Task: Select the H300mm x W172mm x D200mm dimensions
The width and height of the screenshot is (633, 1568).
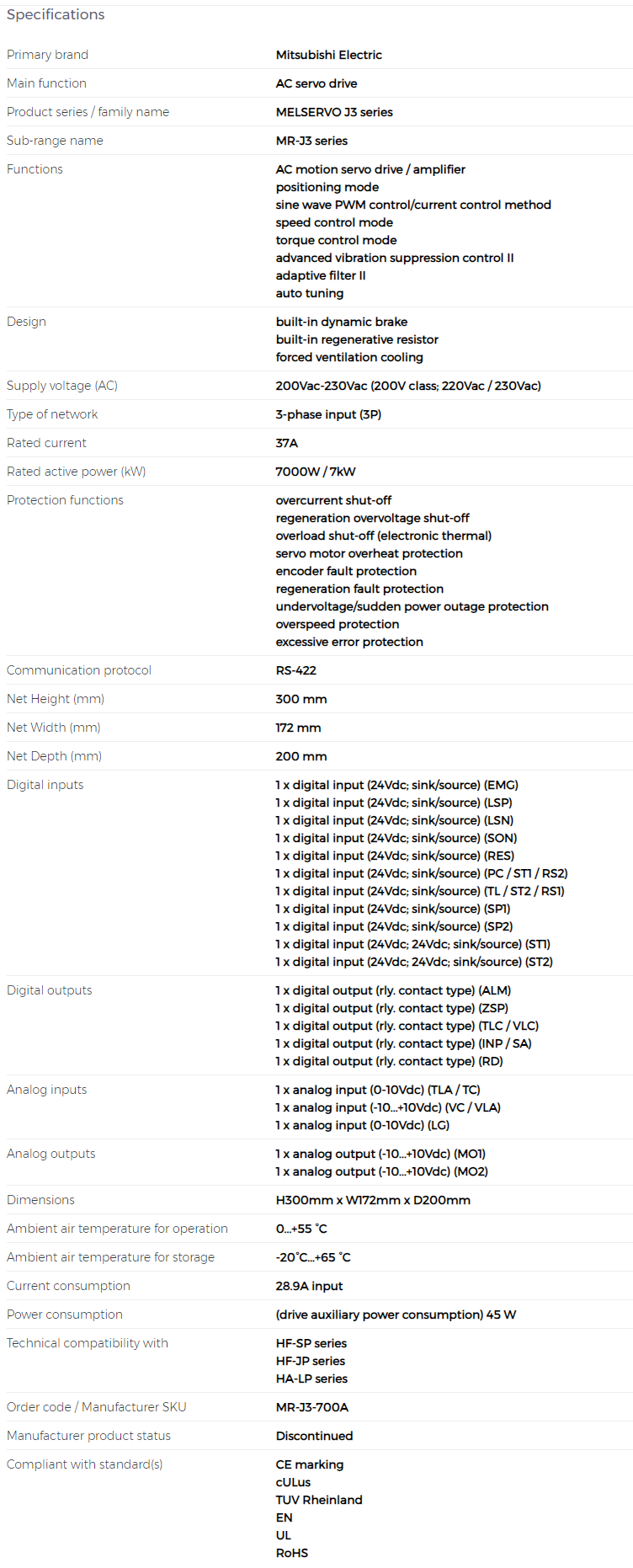Action: tap(373, 1200)
